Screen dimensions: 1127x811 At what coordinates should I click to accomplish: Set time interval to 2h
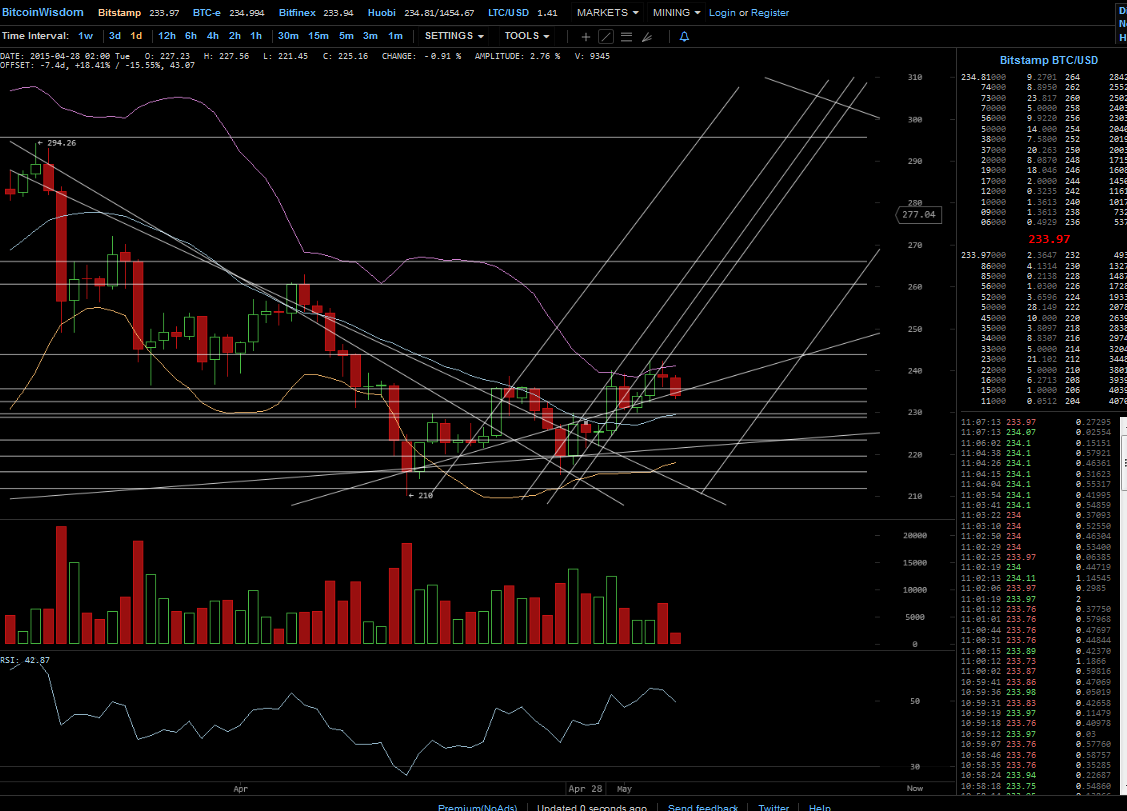click(235, 36)
